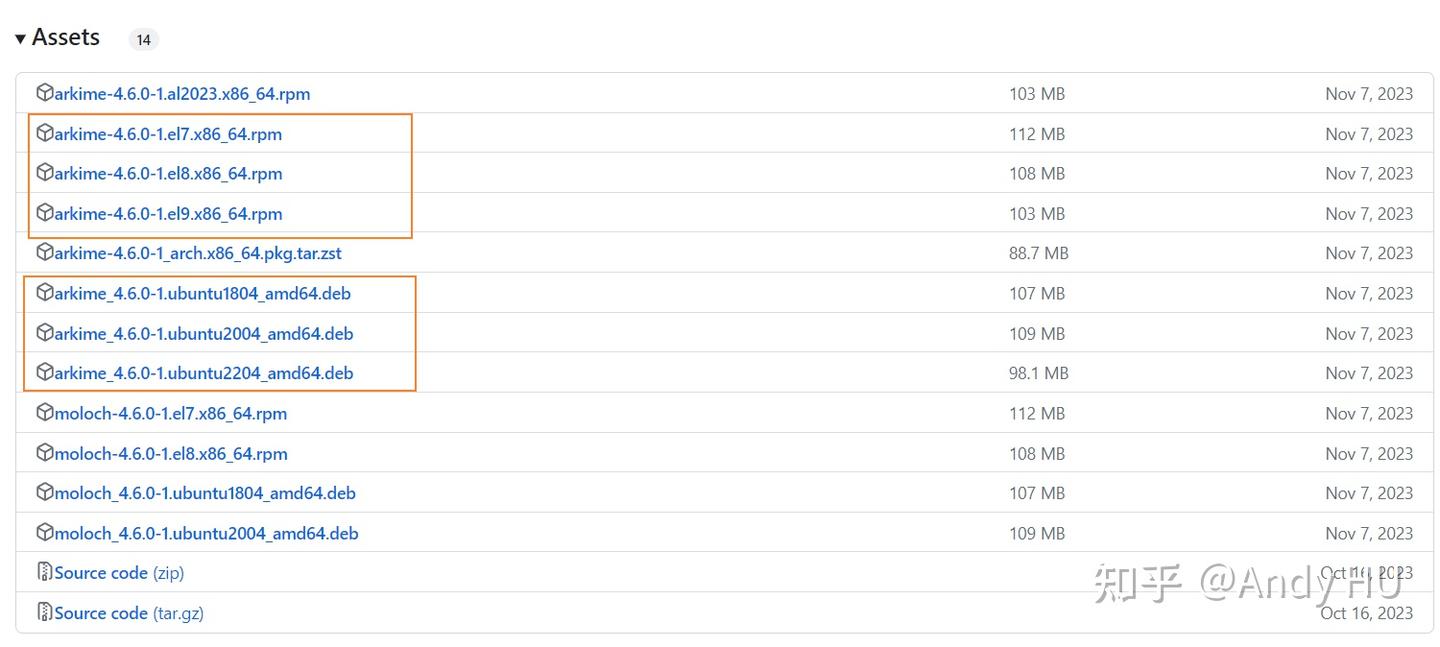Collapse the Assets section triangle
Viewport: 1440px width, 647px height.
coord(20,39)
